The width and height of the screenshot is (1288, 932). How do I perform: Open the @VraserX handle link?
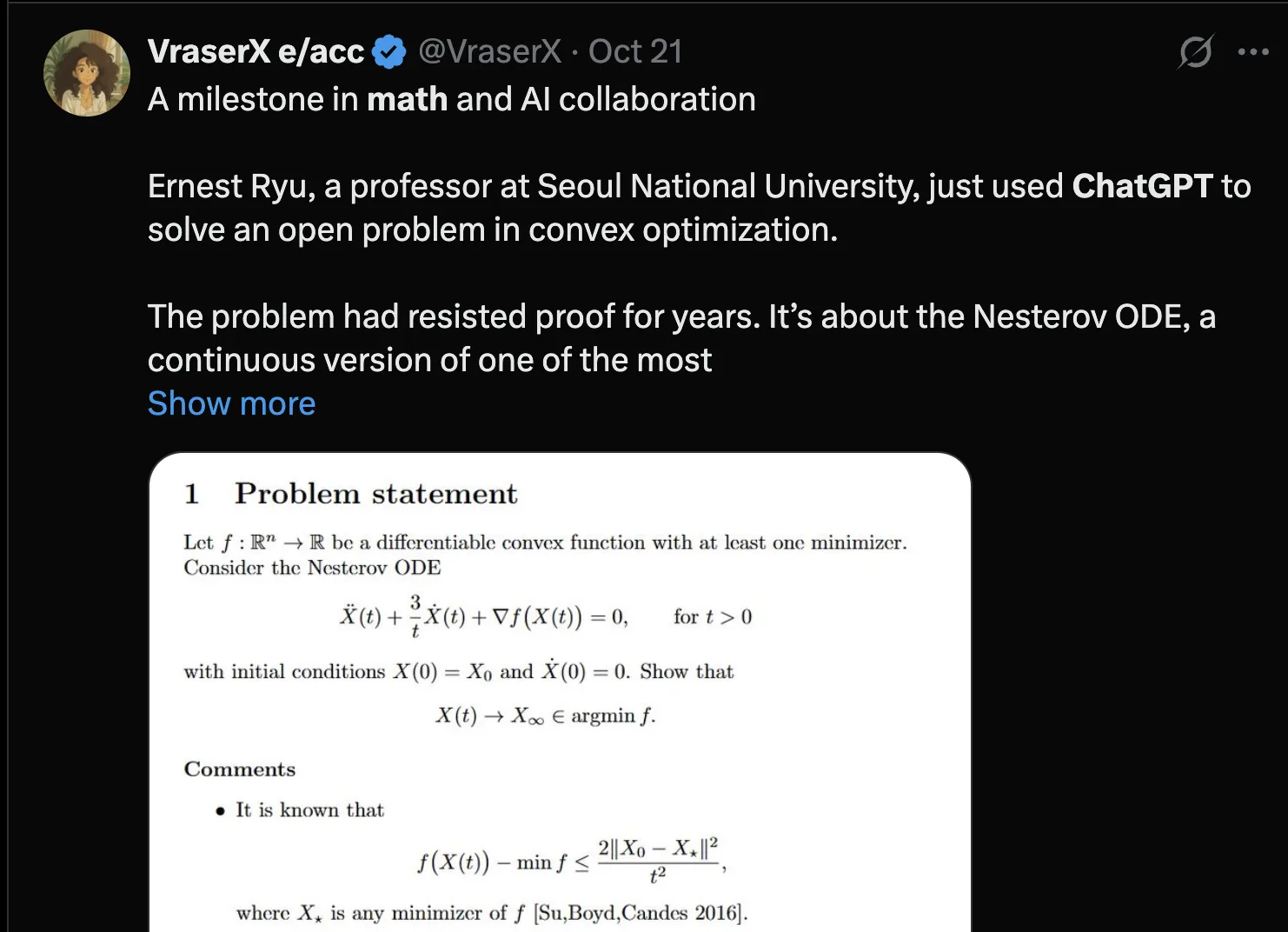point(490,52)
